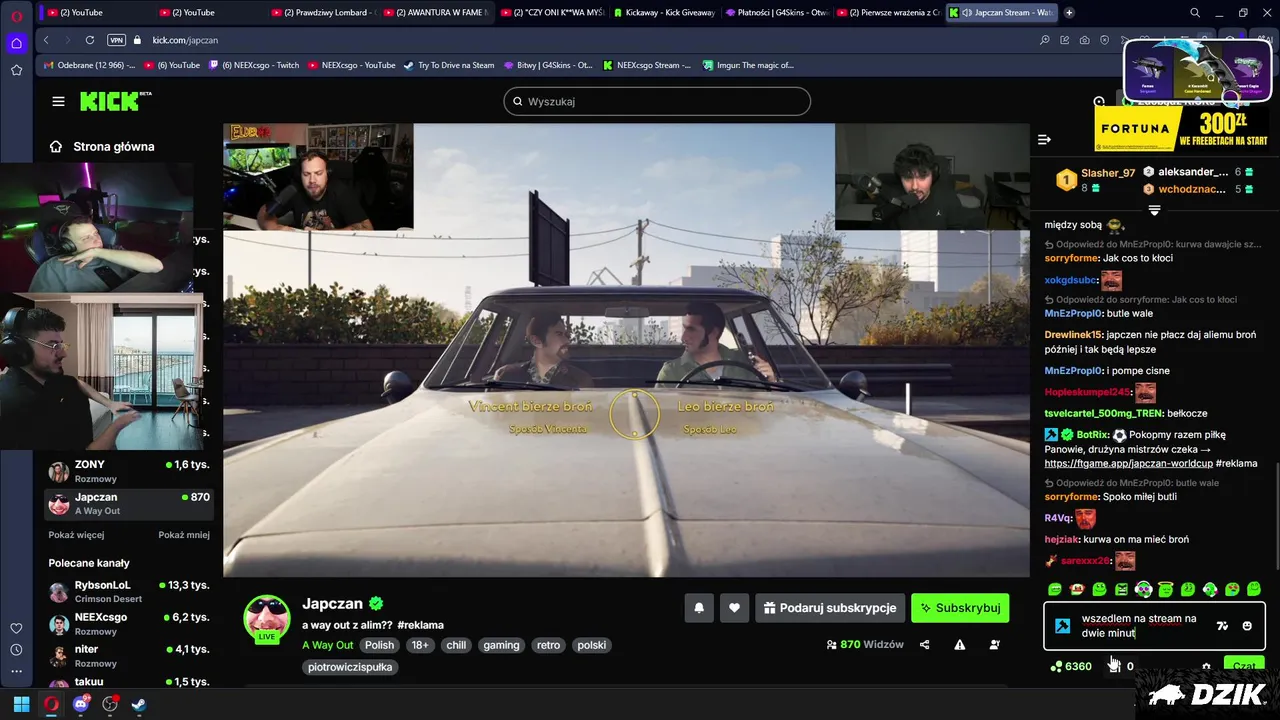Screen dimensions: 1280x720
Task: Switch to Płatności G4Skins tab
Action: 776,13
